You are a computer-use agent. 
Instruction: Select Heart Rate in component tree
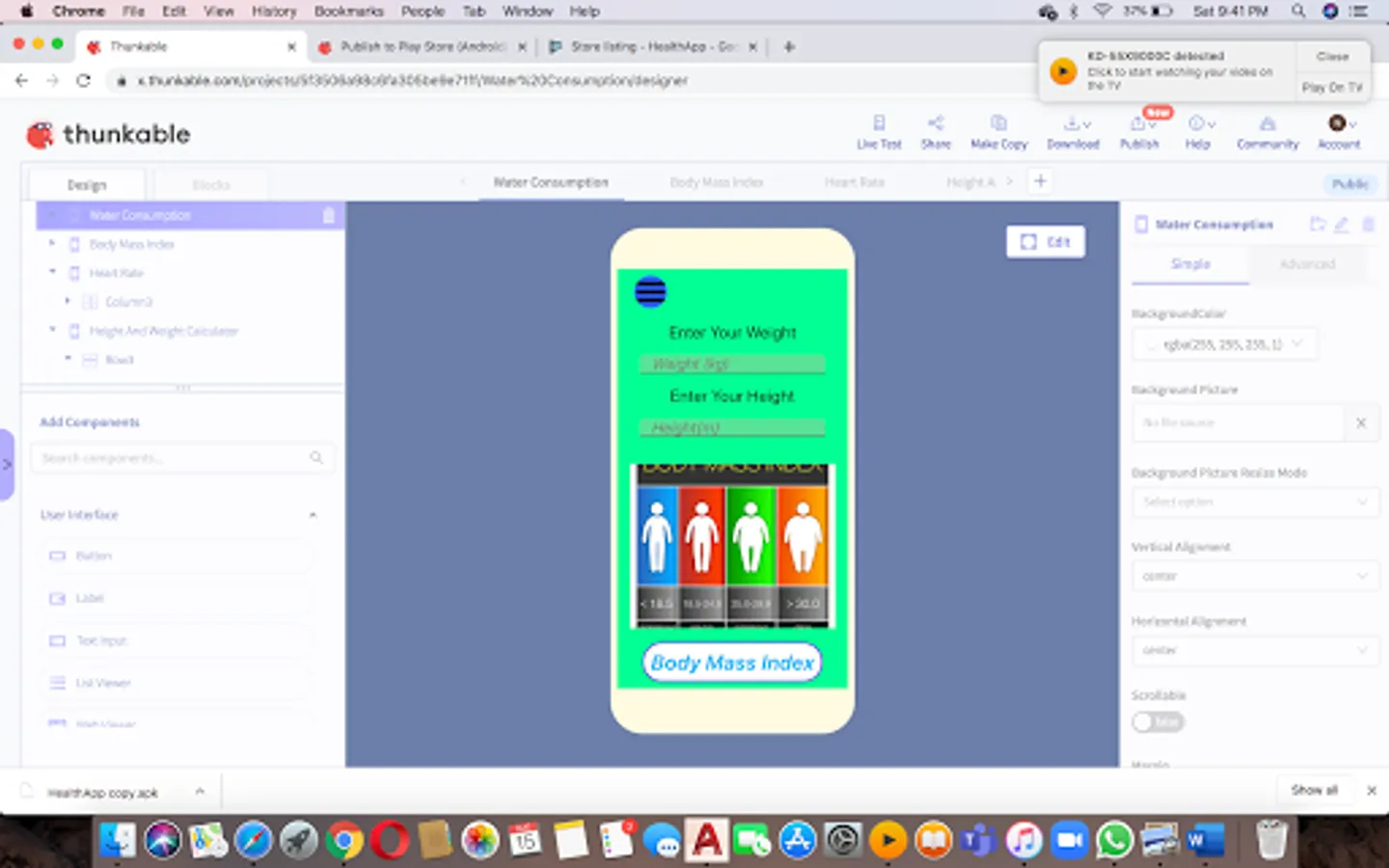(x=116, y=273)
